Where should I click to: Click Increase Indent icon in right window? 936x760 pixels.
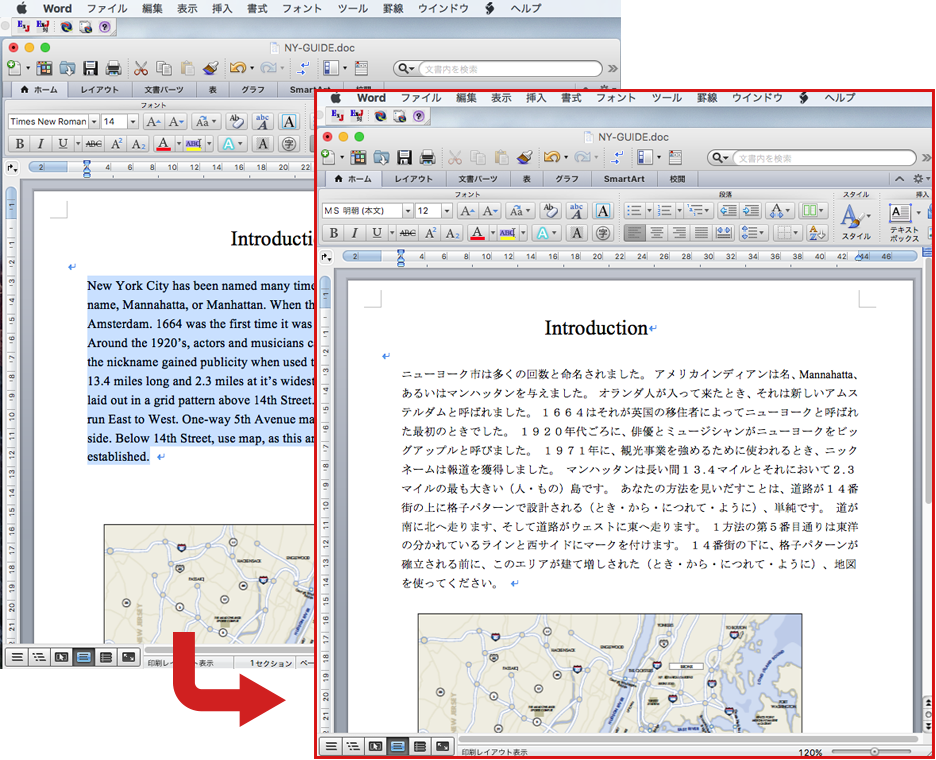click(750, 211)
